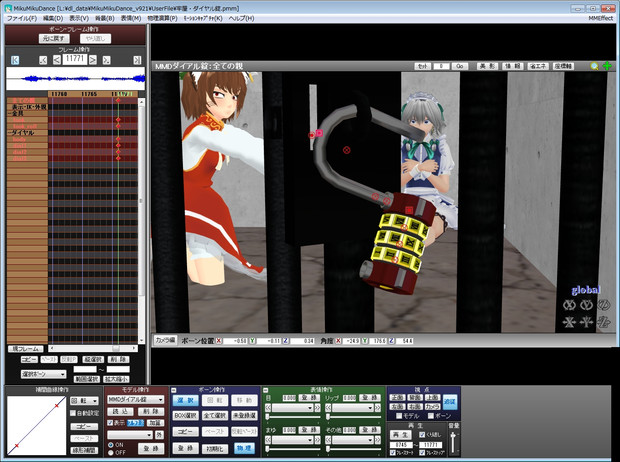Click the first global rotation axis icon
The height and width of the screenshot is (462, 620).
[x=569, y=305]
